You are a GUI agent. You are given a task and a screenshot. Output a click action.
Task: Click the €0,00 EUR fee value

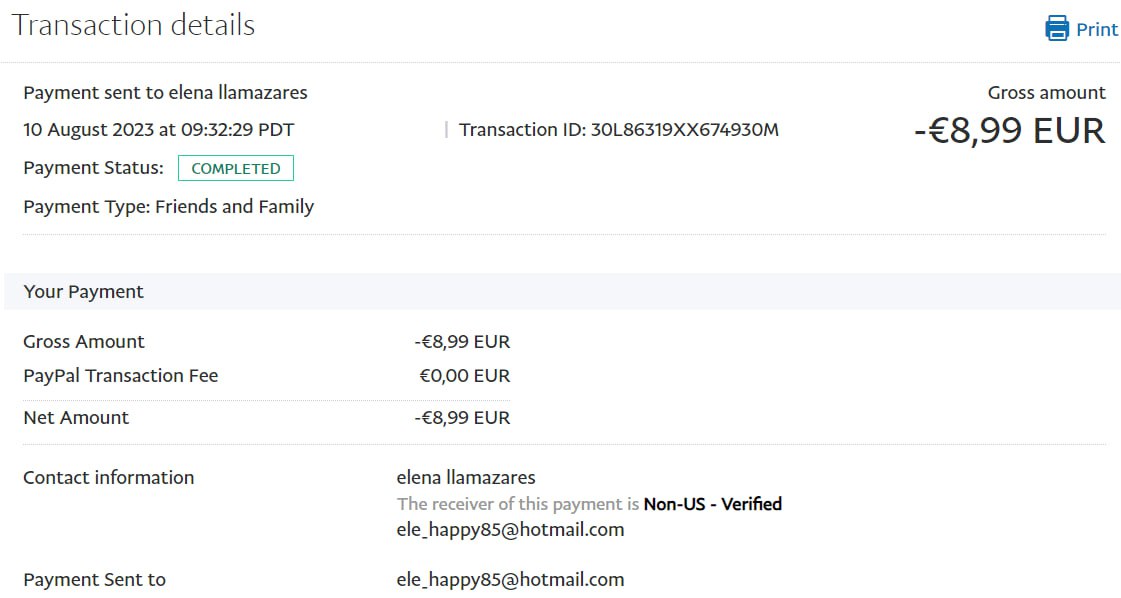[464, 376]
